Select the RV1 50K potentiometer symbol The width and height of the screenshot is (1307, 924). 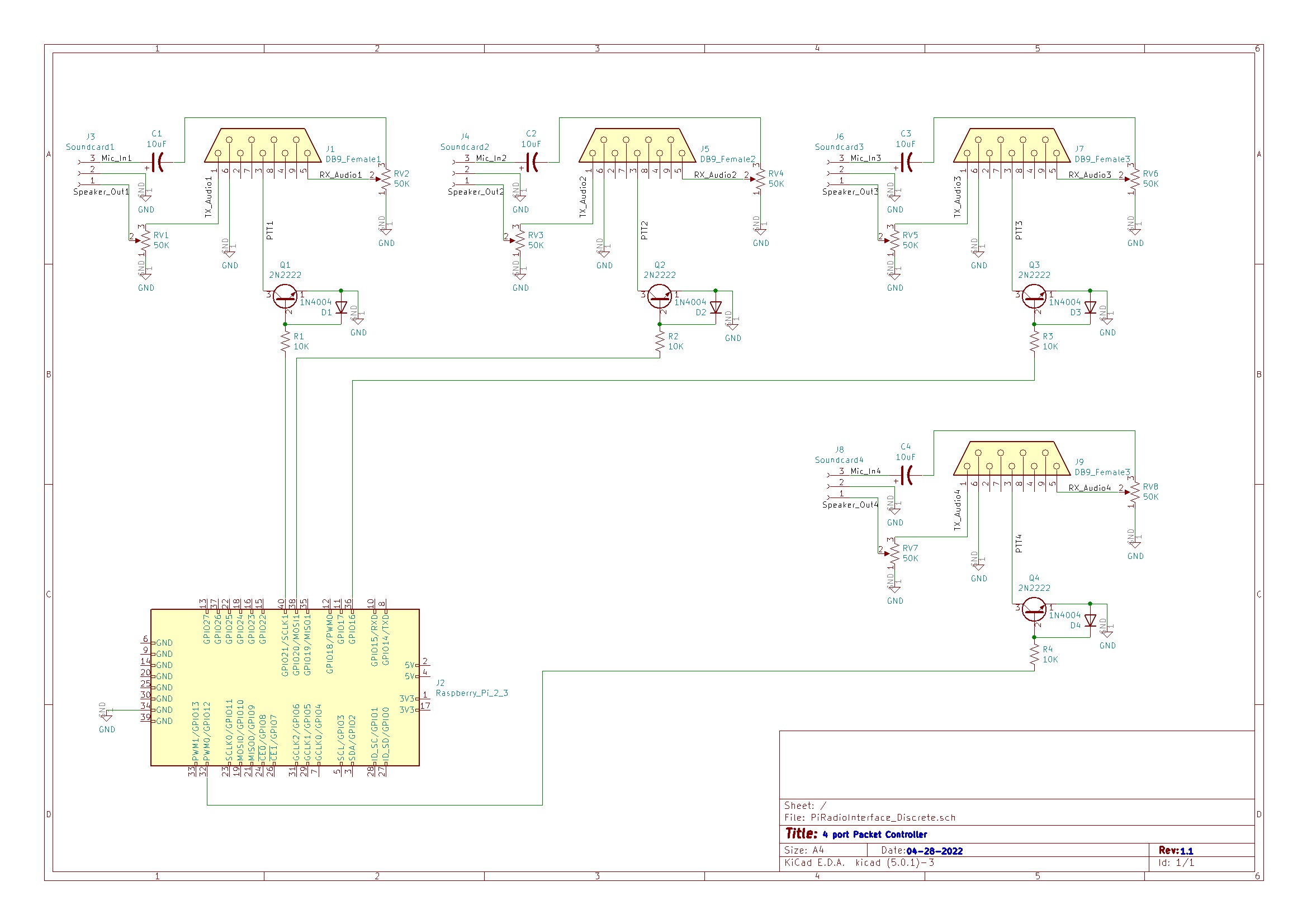(x=145, y=240)
